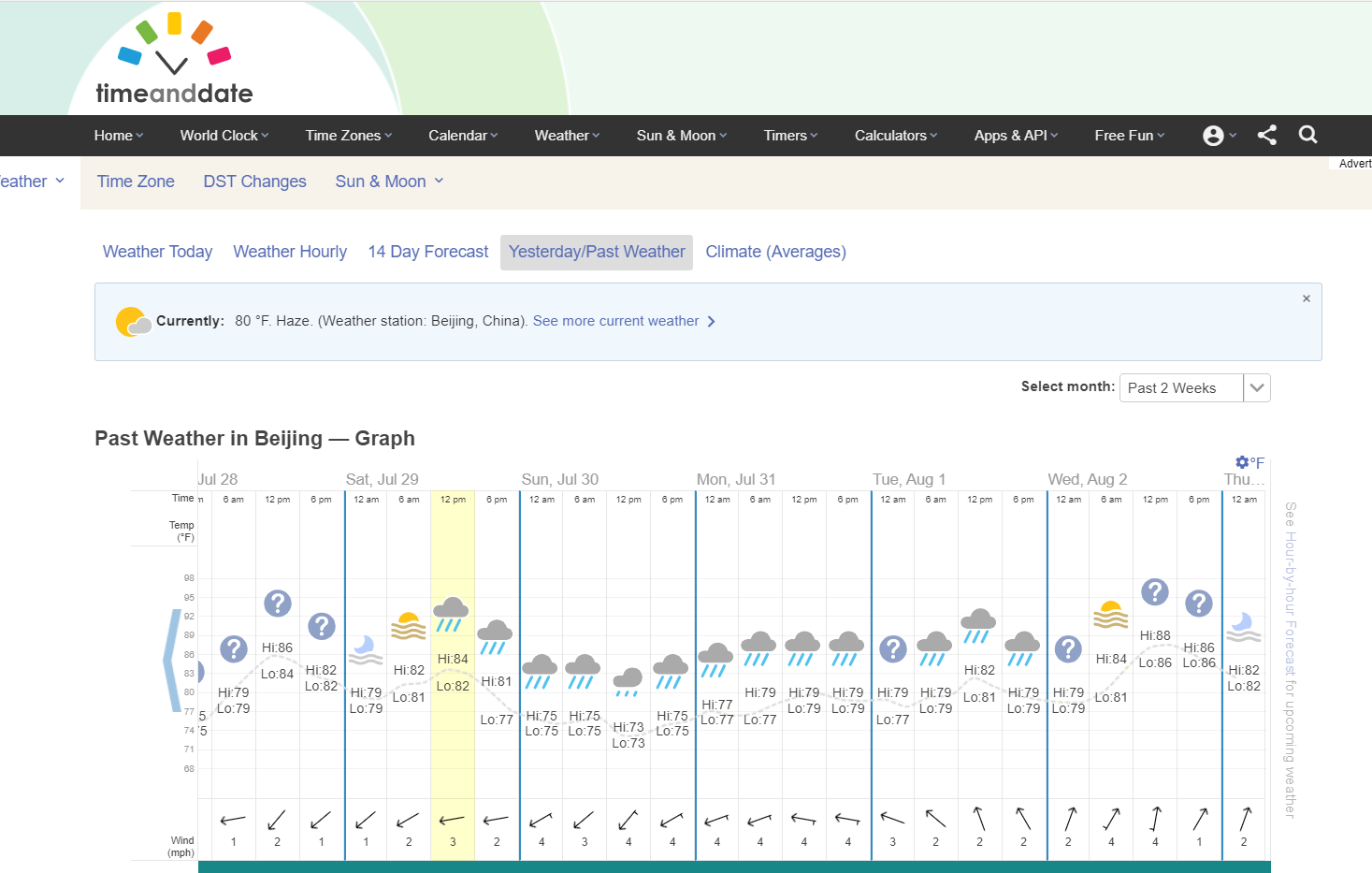Click unknown weather icon above Hi:86 Lo:84
1372x873 pixels.
pos(278,604)
